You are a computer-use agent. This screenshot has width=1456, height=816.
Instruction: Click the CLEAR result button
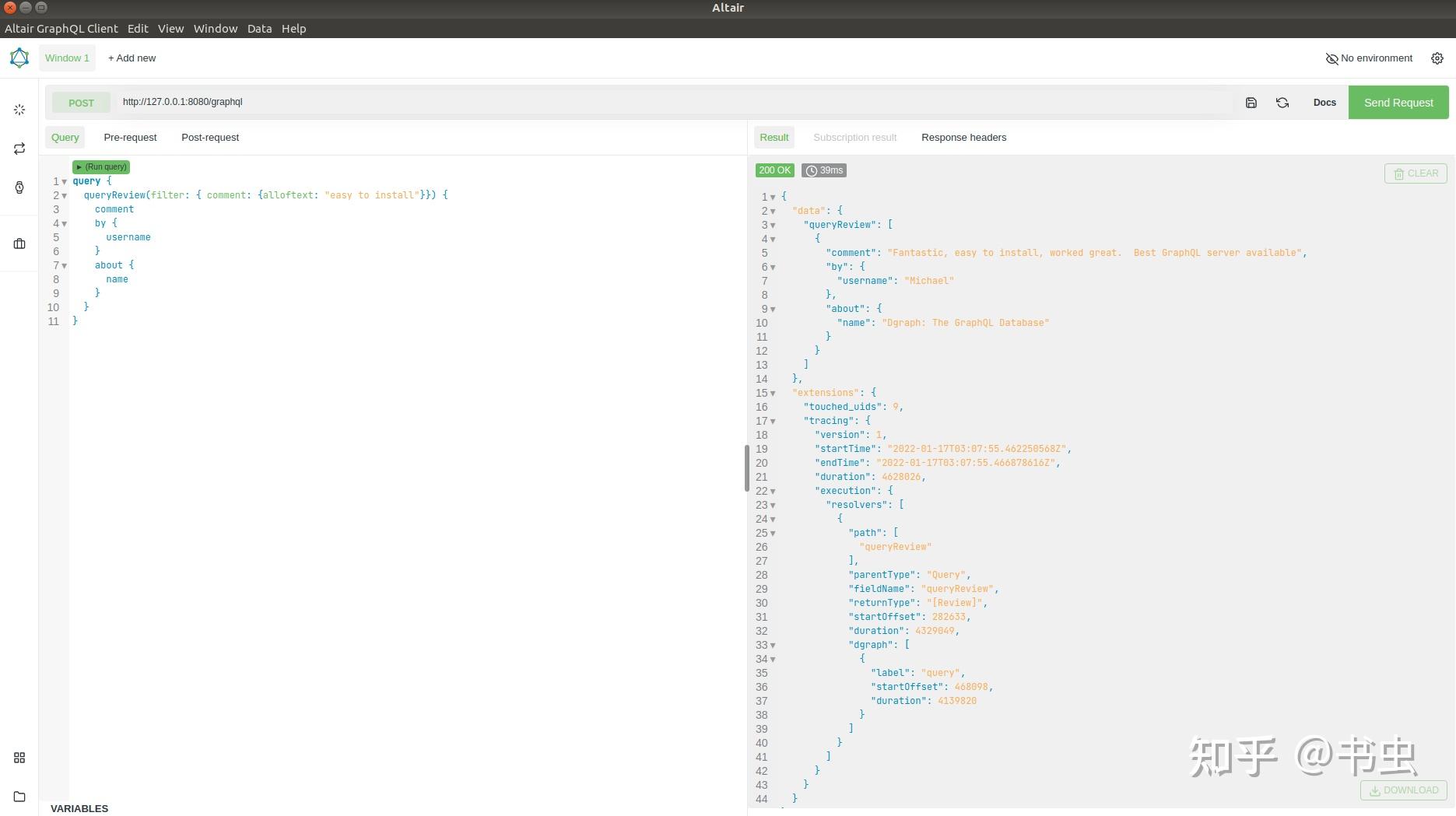click(1416, 173)
